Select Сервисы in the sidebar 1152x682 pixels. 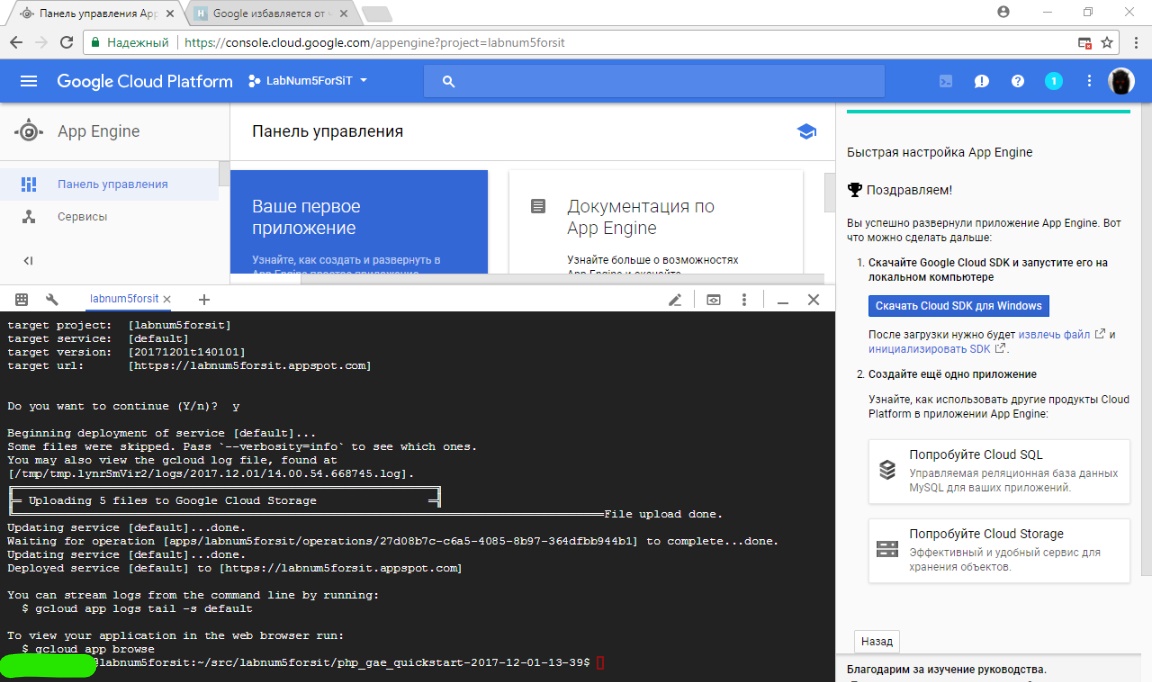[x=109, y=217]
